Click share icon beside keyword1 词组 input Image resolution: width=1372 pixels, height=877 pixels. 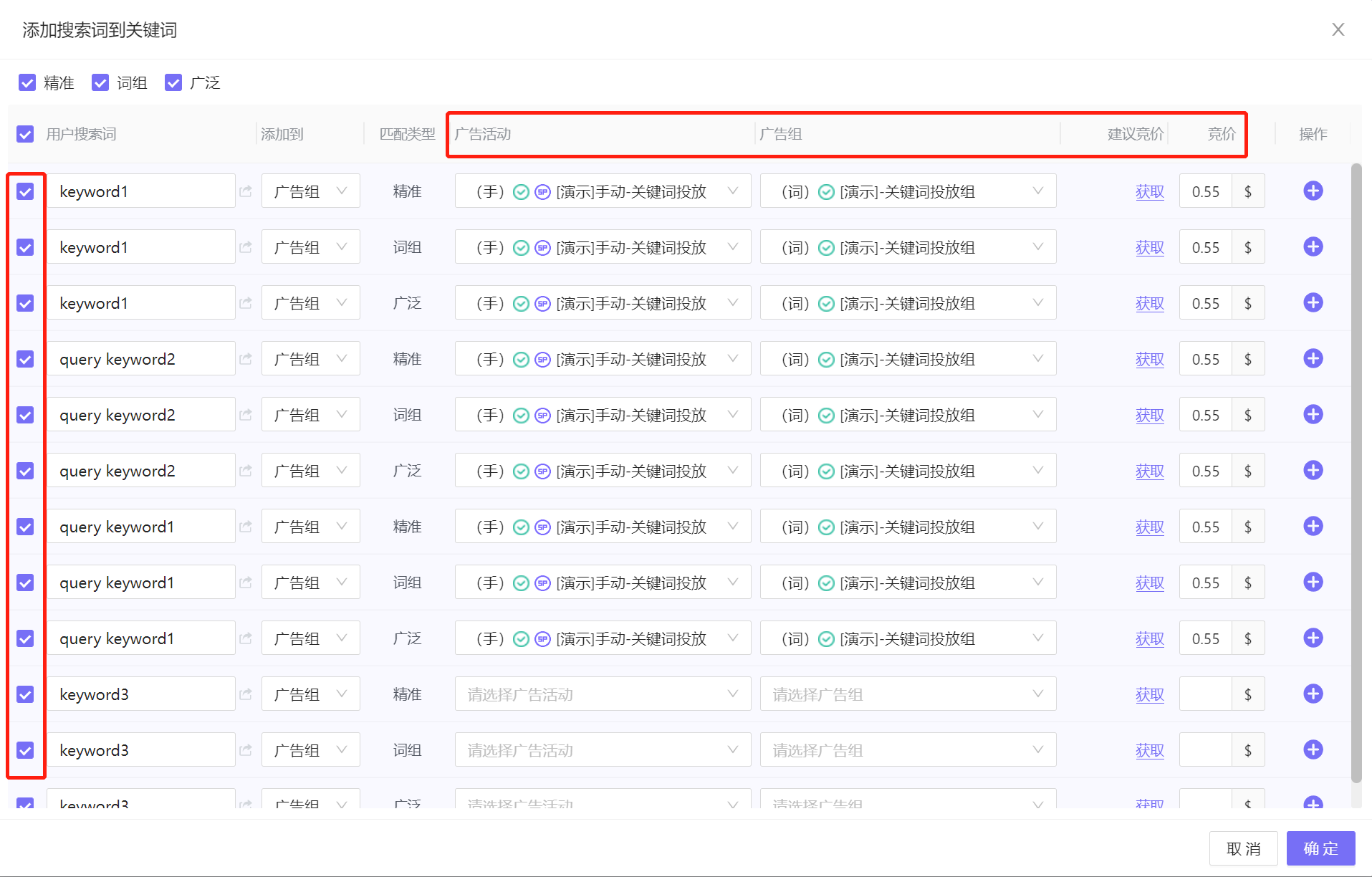click(246, 247)
